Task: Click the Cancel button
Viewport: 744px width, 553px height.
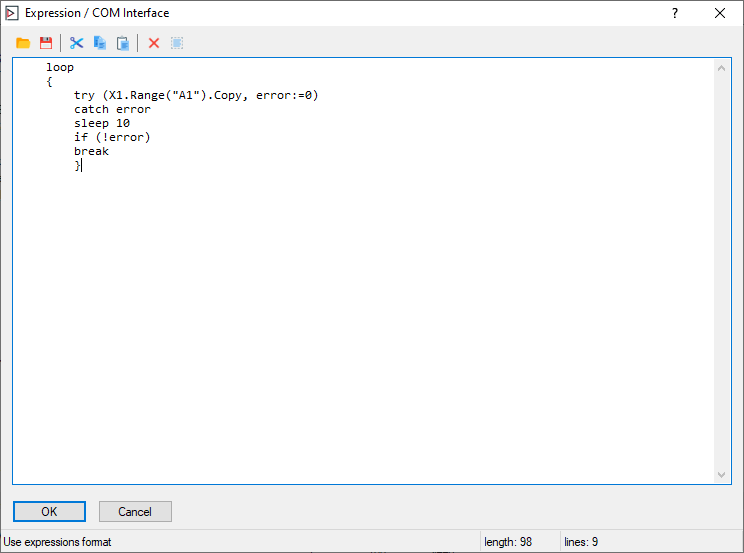Action: [x=135, y=512]
